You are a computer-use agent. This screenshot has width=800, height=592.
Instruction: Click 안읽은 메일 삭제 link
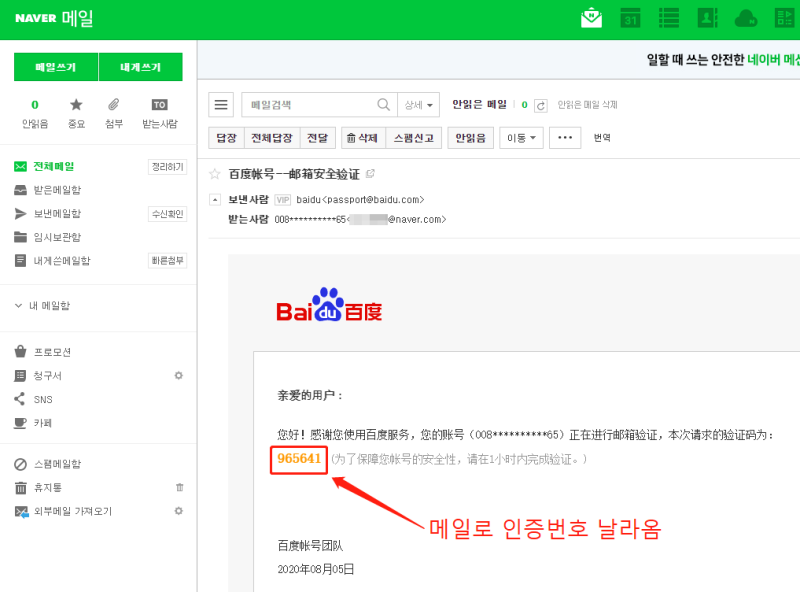point(587,105)
